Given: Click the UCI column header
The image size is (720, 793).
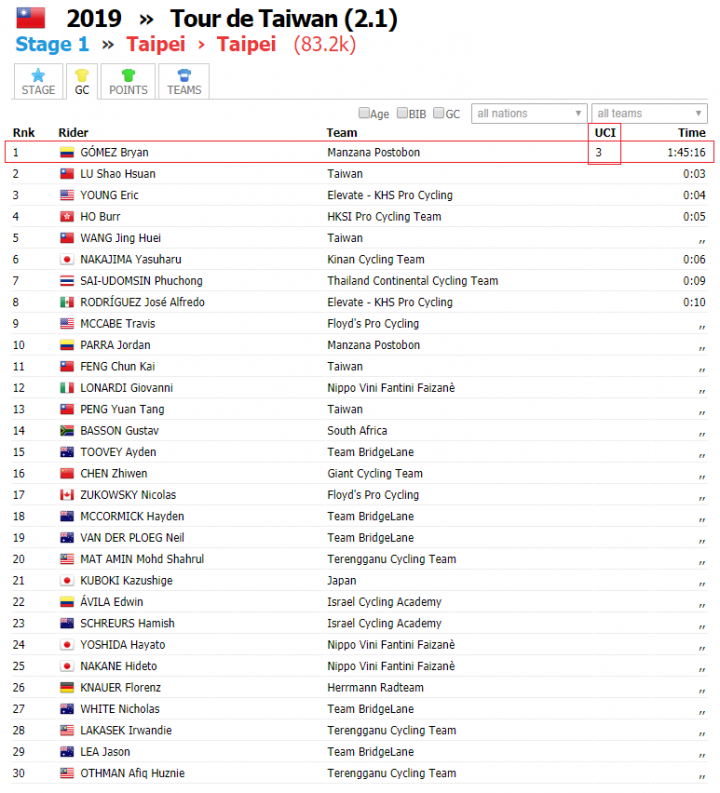Looking at the screenshot, I should point(605,133).
